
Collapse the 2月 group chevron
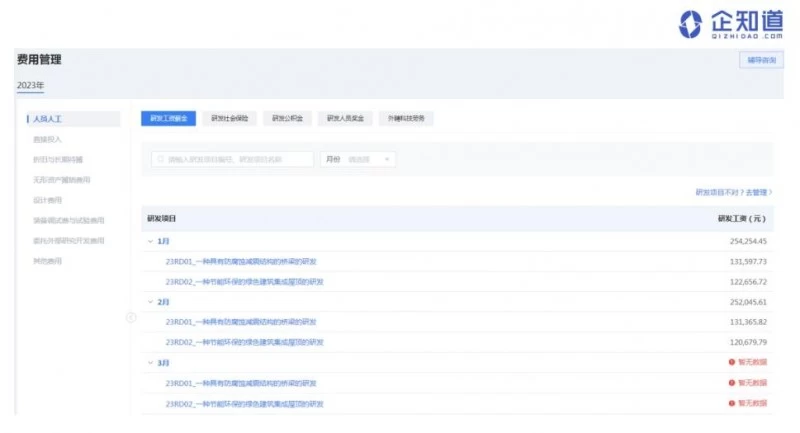pos(150,301)
